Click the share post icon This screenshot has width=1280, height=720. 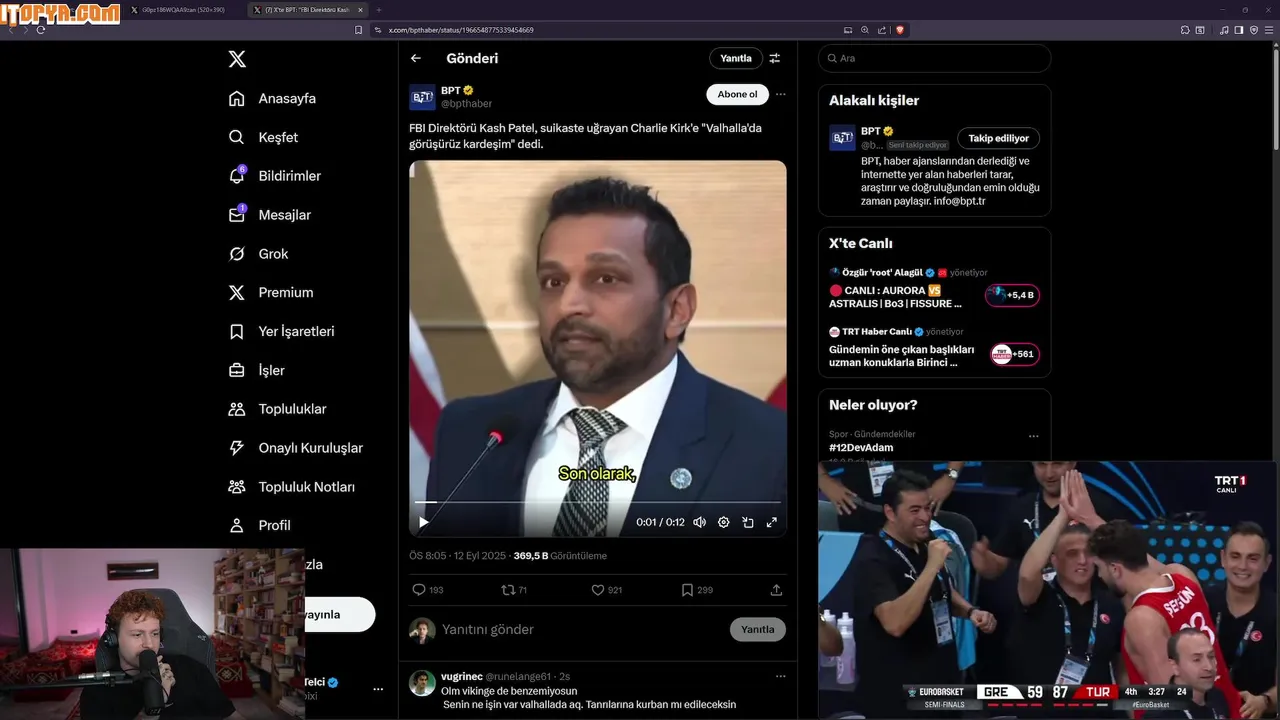point(776,590)
